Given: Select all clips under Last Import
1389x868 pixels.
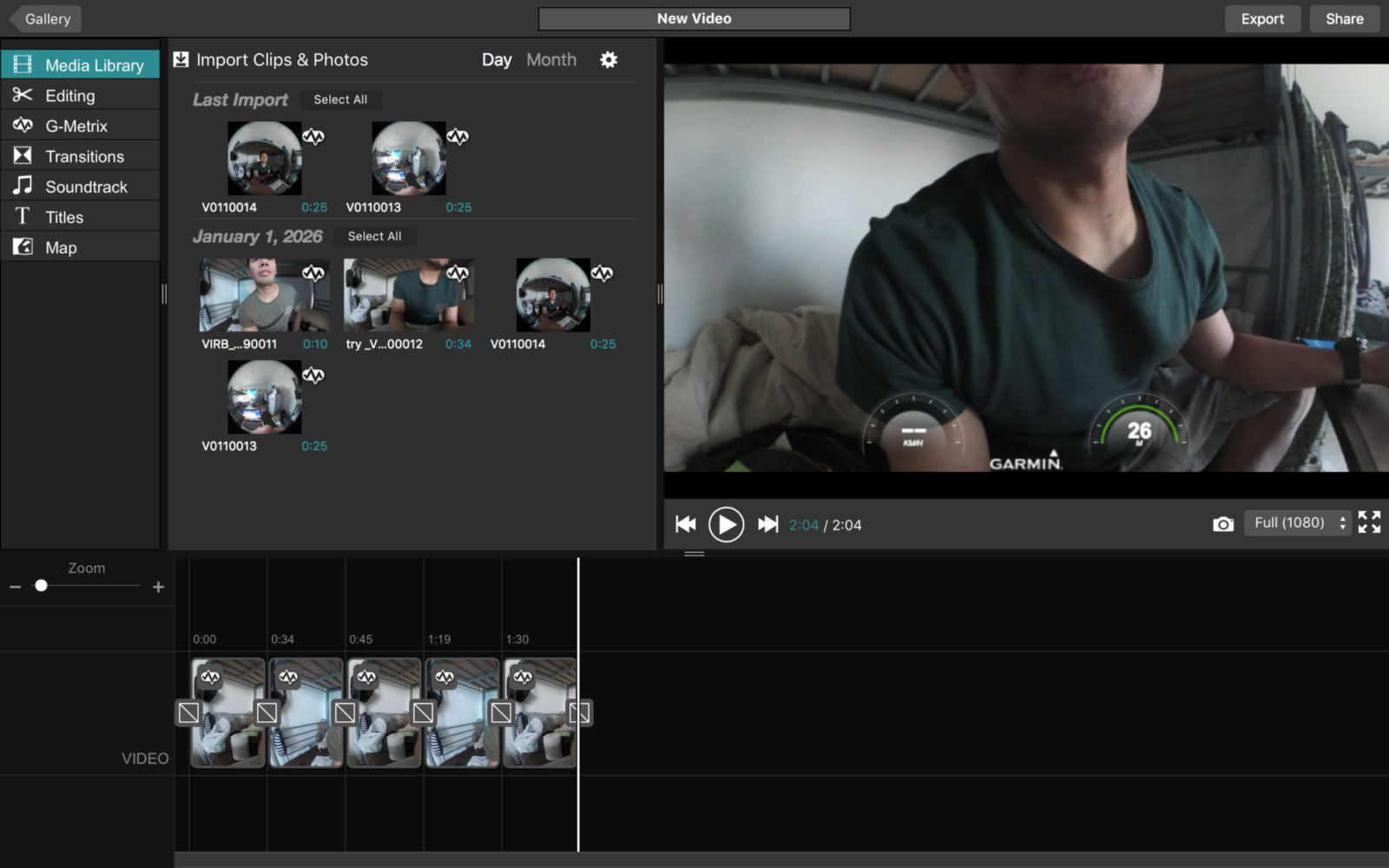Looking at the screenshot, I should [x=340, y=100].
